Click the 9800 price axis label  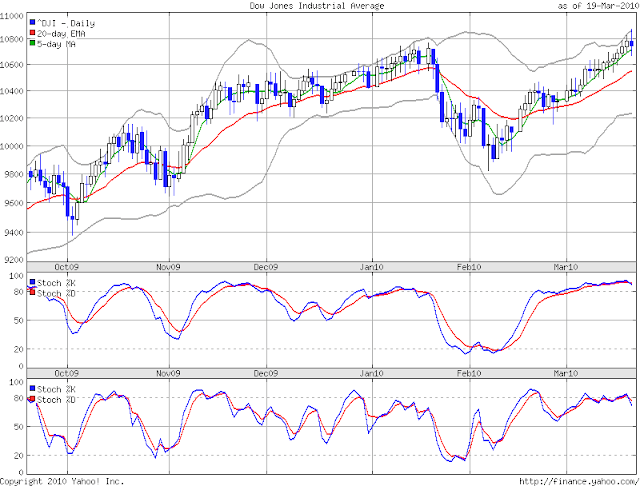point(14,174)
